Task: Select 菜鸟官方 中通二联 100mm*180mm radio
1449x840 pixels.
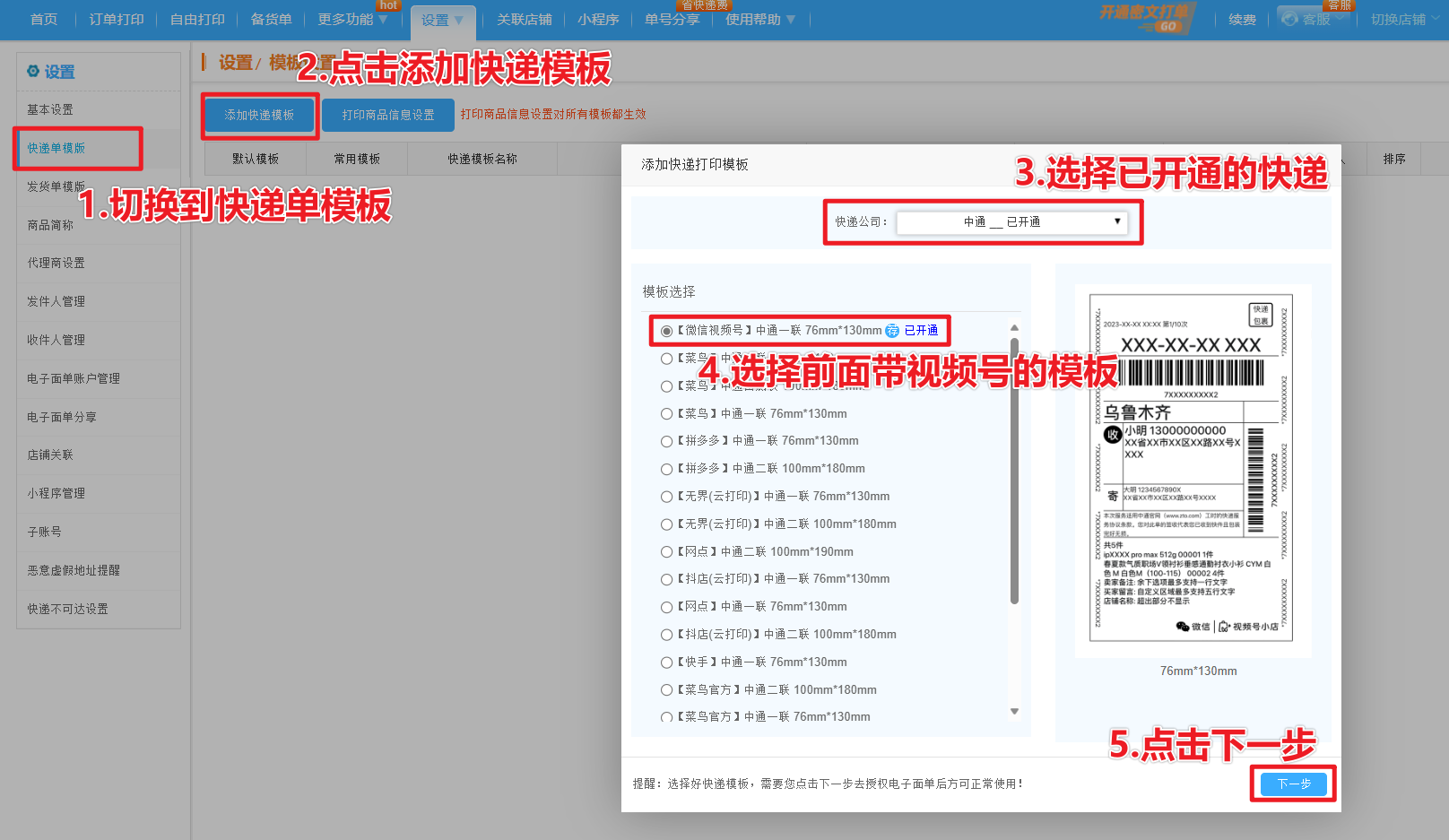Action: pyautogui.click(x=666, y=690)
